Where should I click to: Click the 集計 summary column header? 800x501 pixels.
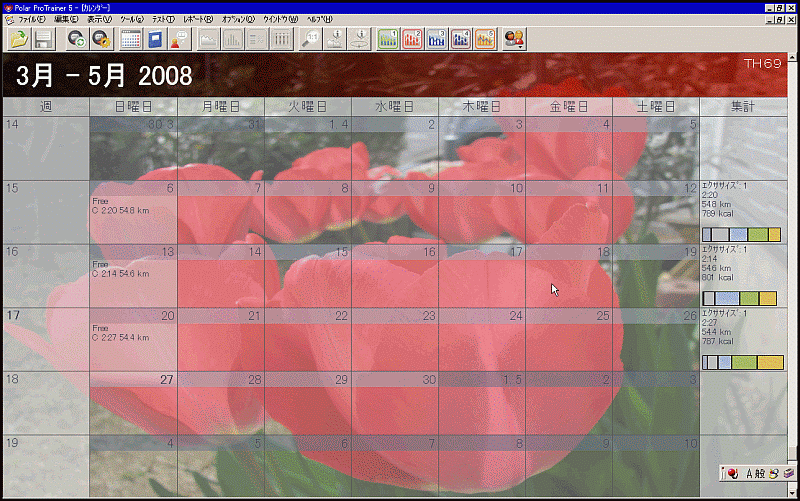pyautogui.click(x=743, y=107)
